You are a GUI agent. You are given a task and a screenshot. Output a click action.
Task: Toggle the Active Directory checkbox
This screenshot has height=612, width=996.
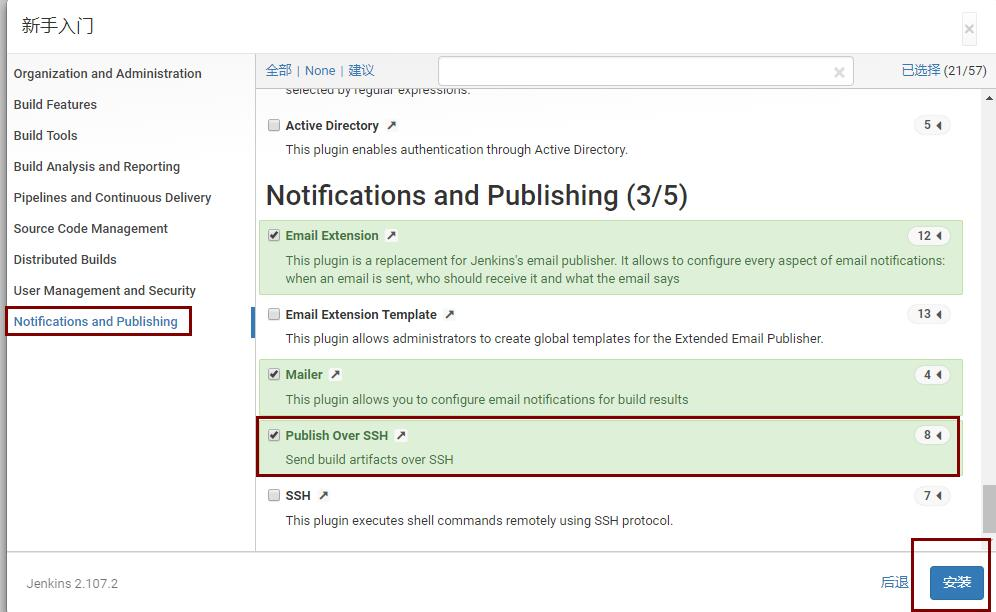[x=274, y=125]
